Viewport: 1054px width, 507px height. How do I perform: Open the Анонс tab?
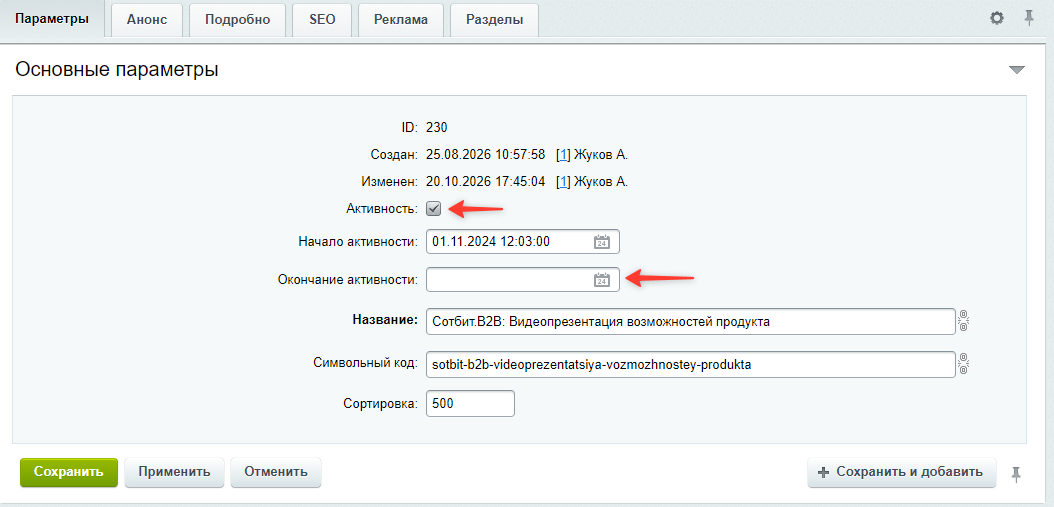coord(147,20)
